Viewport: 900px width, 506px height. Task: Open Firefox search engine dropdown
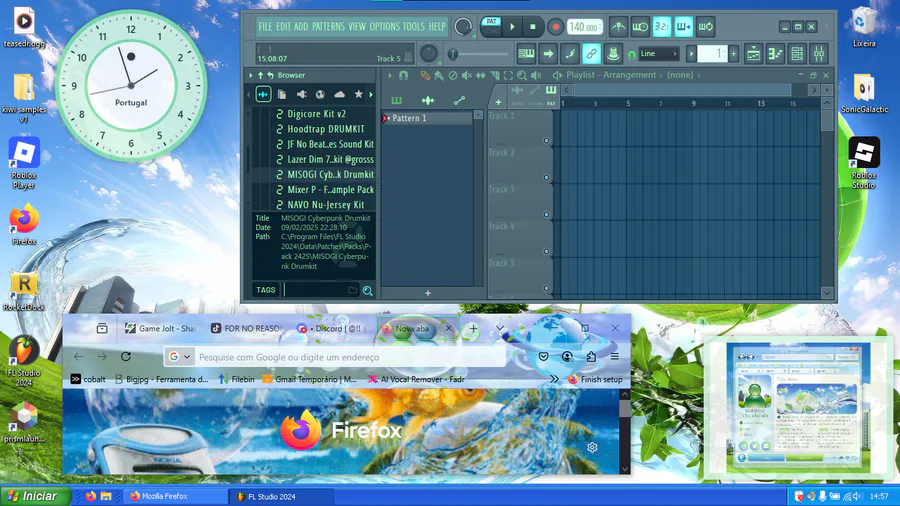click(180, 357)
